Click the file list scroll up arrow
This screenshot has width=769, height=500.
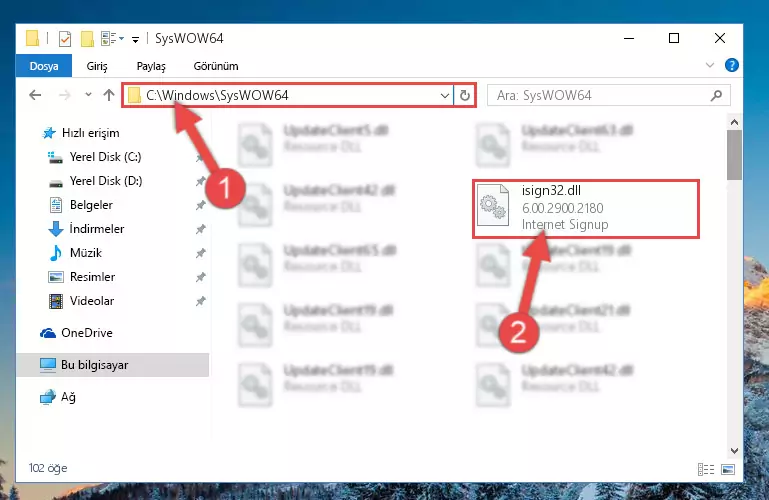point(734,122)
